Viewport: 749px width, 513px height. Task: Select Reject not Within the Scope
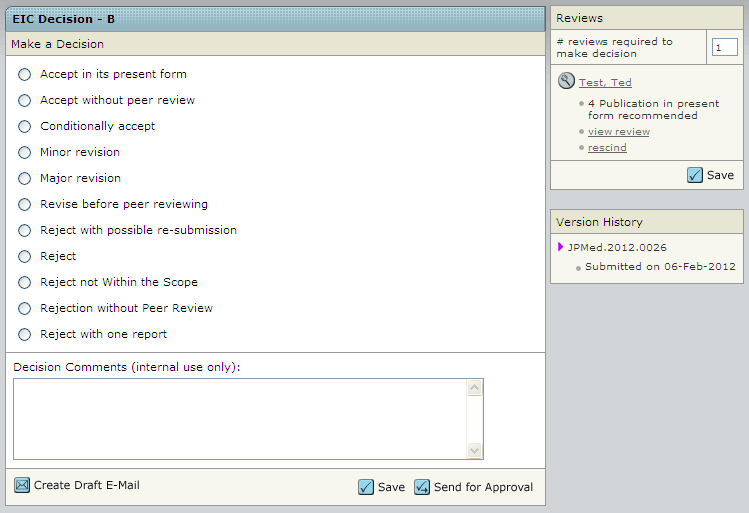pos(25,282)
